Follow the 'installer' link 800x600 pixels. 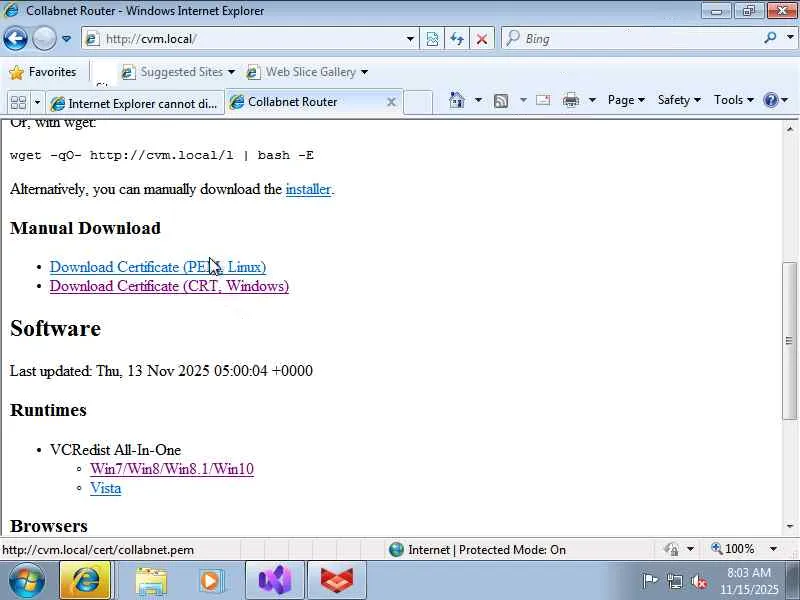point(308,189)
